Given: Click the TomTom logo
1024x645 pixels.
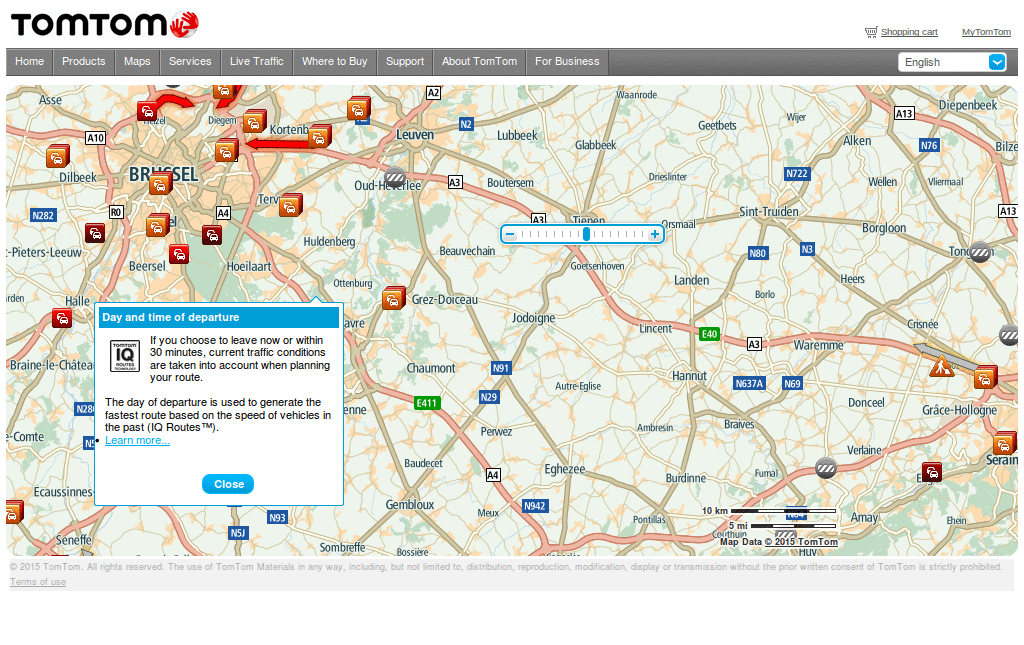Looking at the screenshot, I should pos(104,25).
